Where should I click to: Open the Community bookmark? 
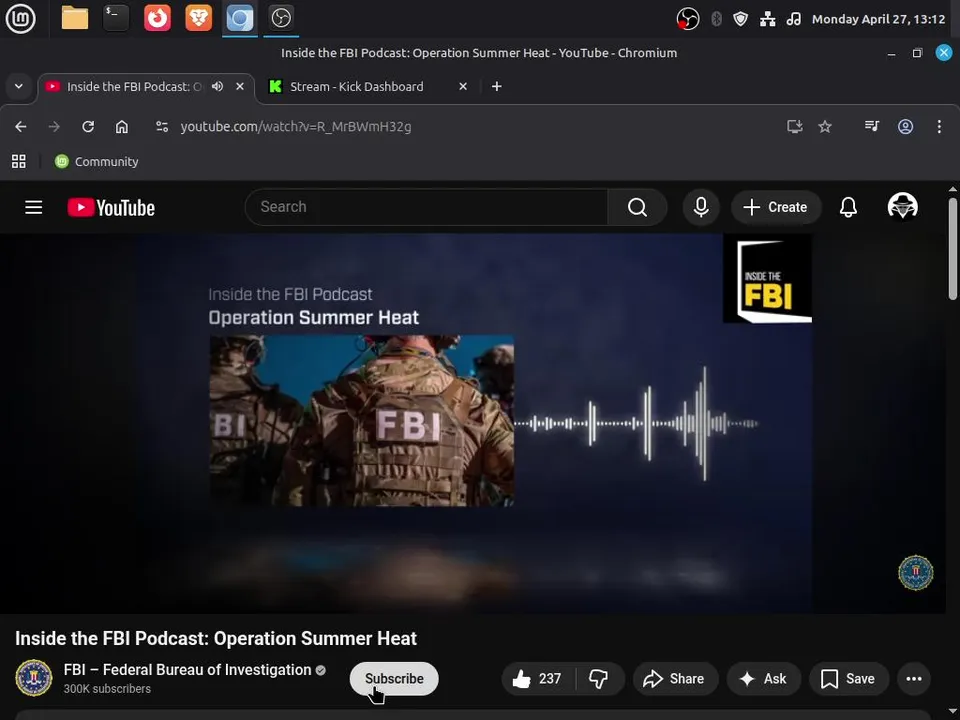click(x=97, y=162)
